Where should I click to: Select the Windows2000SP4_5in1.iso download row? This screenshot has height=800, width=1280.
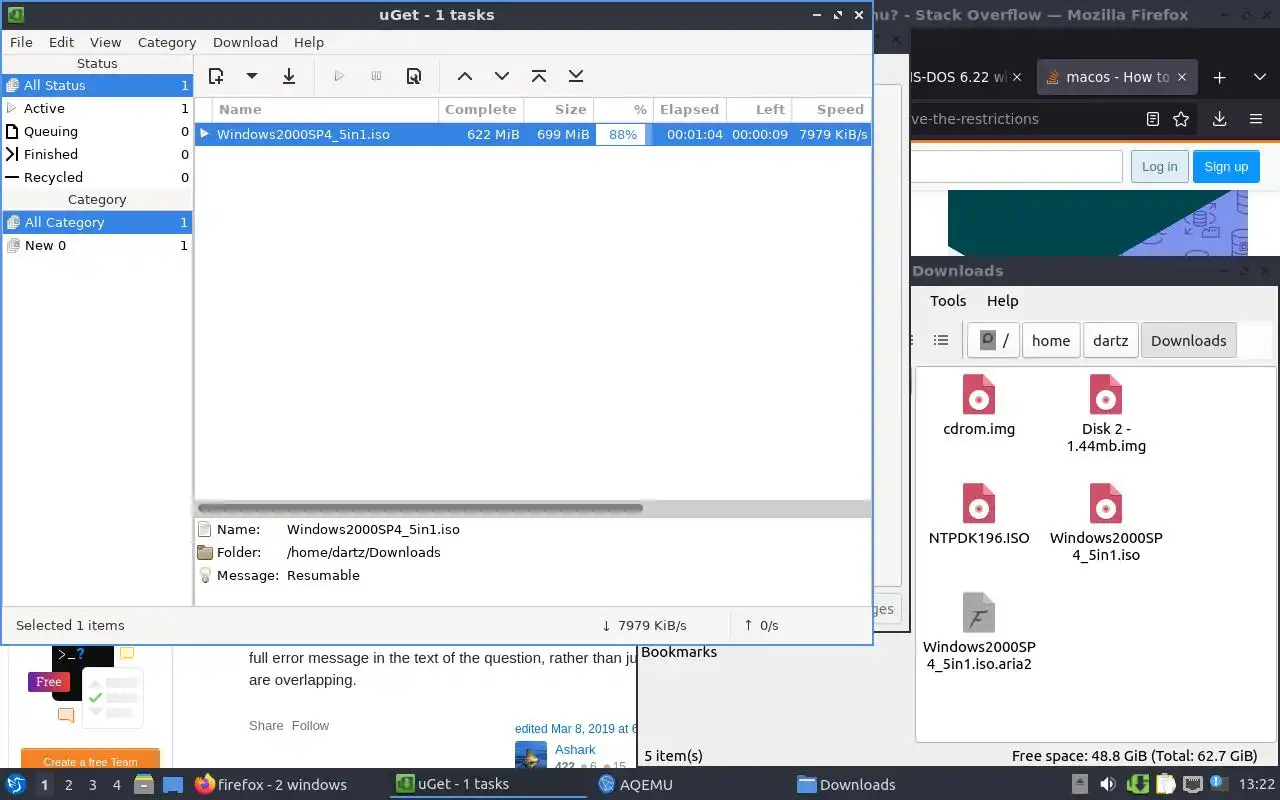tap(533, 134)
